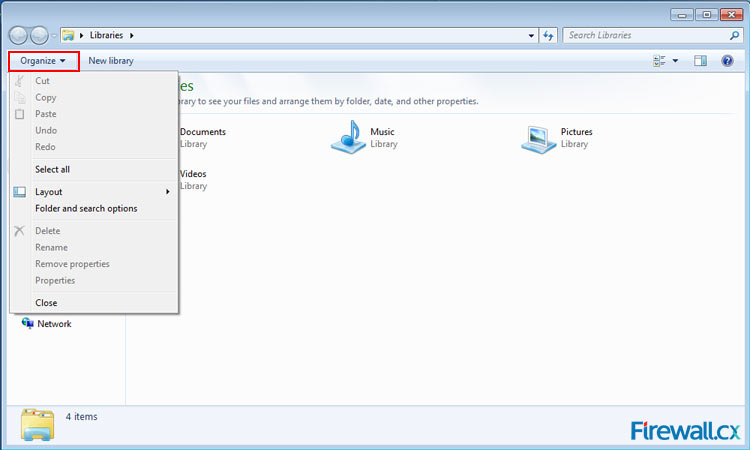The width and height of the screenshot is (750, 450).
Task: Choose Close from the Organize menu
Action: coord(93,303)
